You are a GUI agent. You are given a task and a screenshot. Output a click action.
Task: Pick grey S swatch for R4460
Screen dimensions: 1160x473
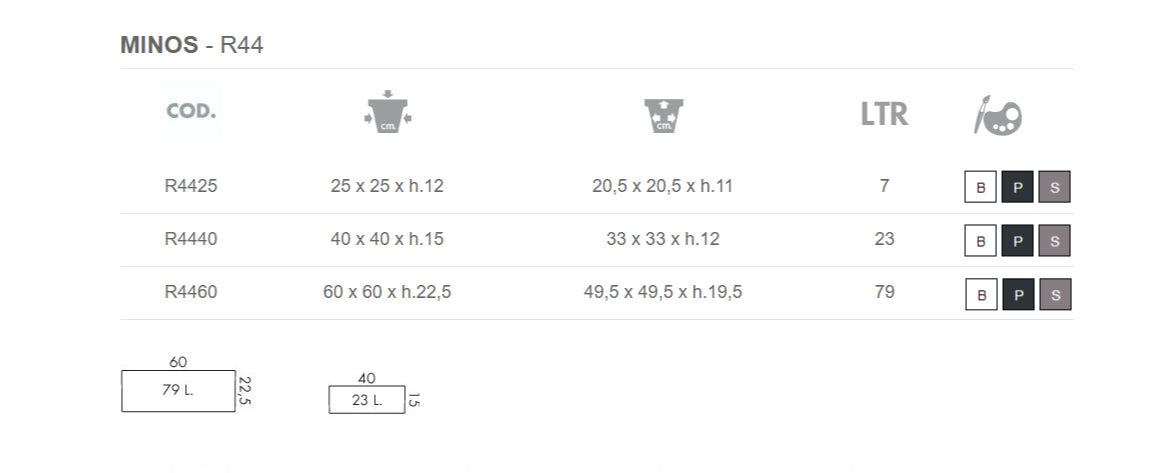click(x=1055, y=294)
